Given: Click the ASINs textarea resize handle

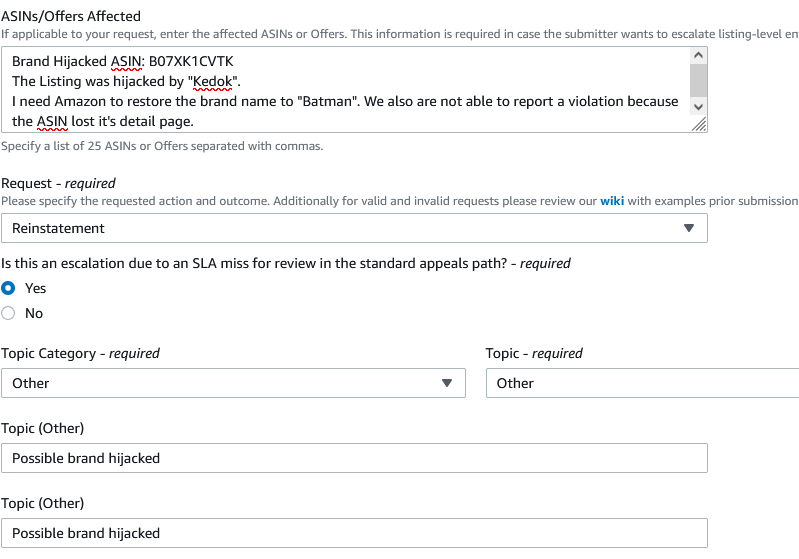Looking at the screenshot, I should tap(699, 124).
